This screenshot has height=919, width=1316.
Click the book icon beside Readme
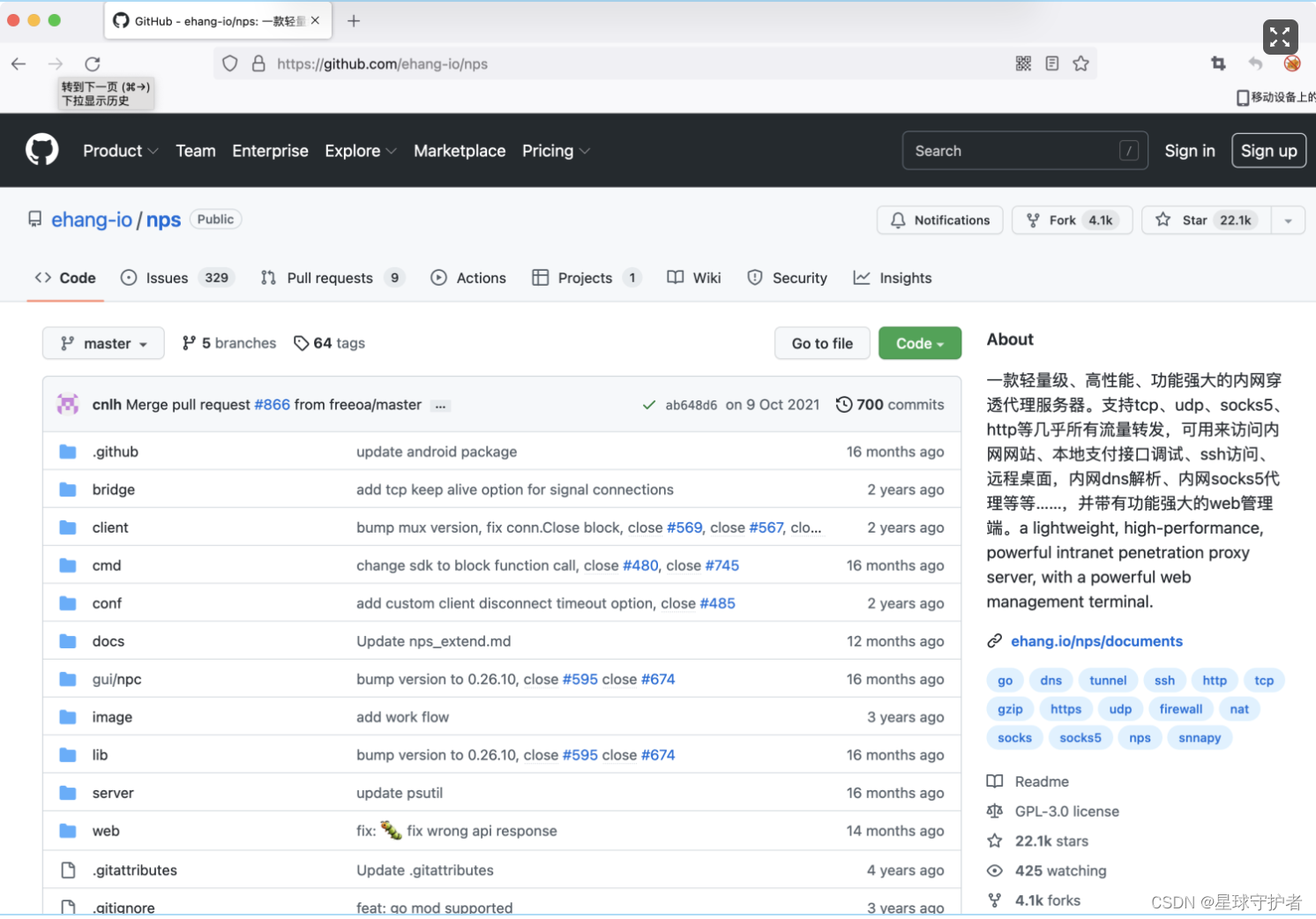tap(995, 781)
